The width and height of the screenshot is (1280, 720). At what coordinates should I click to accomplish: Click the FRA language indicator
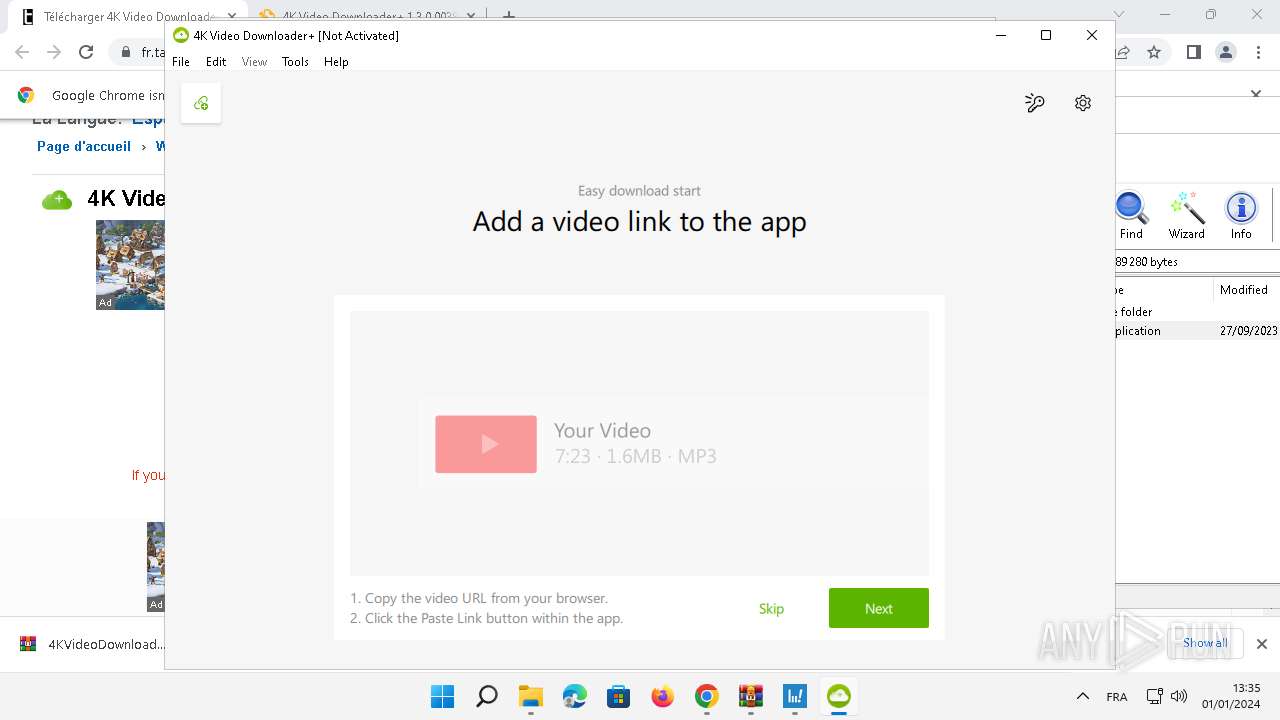pos(1117,697)
